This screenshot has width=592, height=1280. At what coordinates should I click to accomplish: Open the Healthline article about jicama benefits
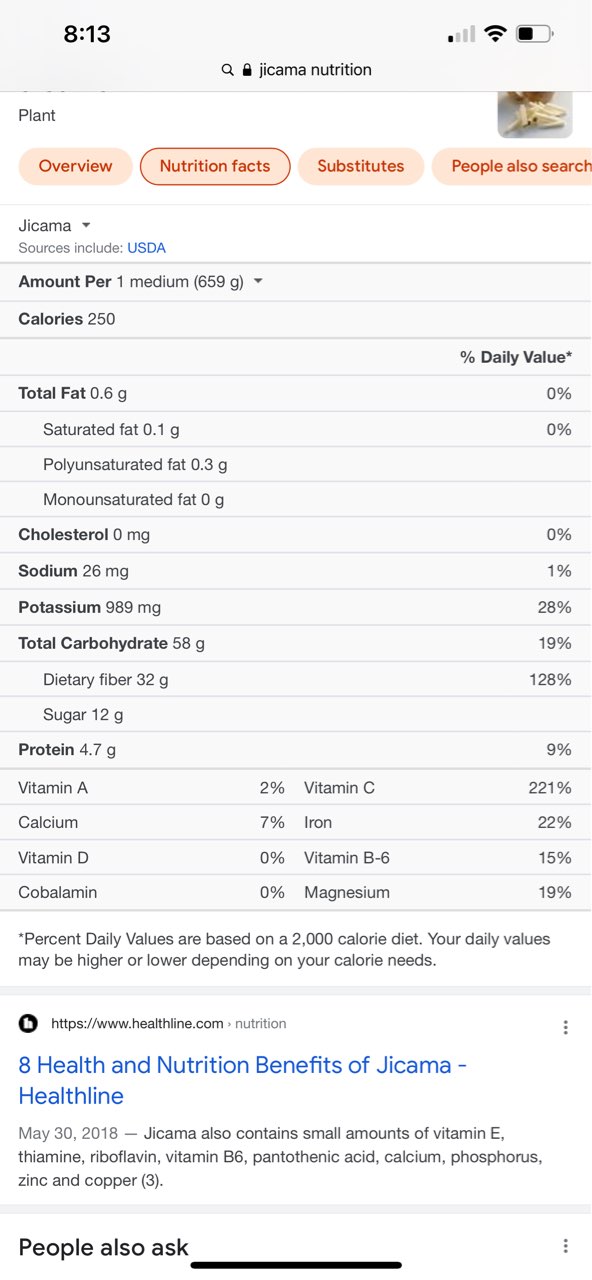point(240,1079)
